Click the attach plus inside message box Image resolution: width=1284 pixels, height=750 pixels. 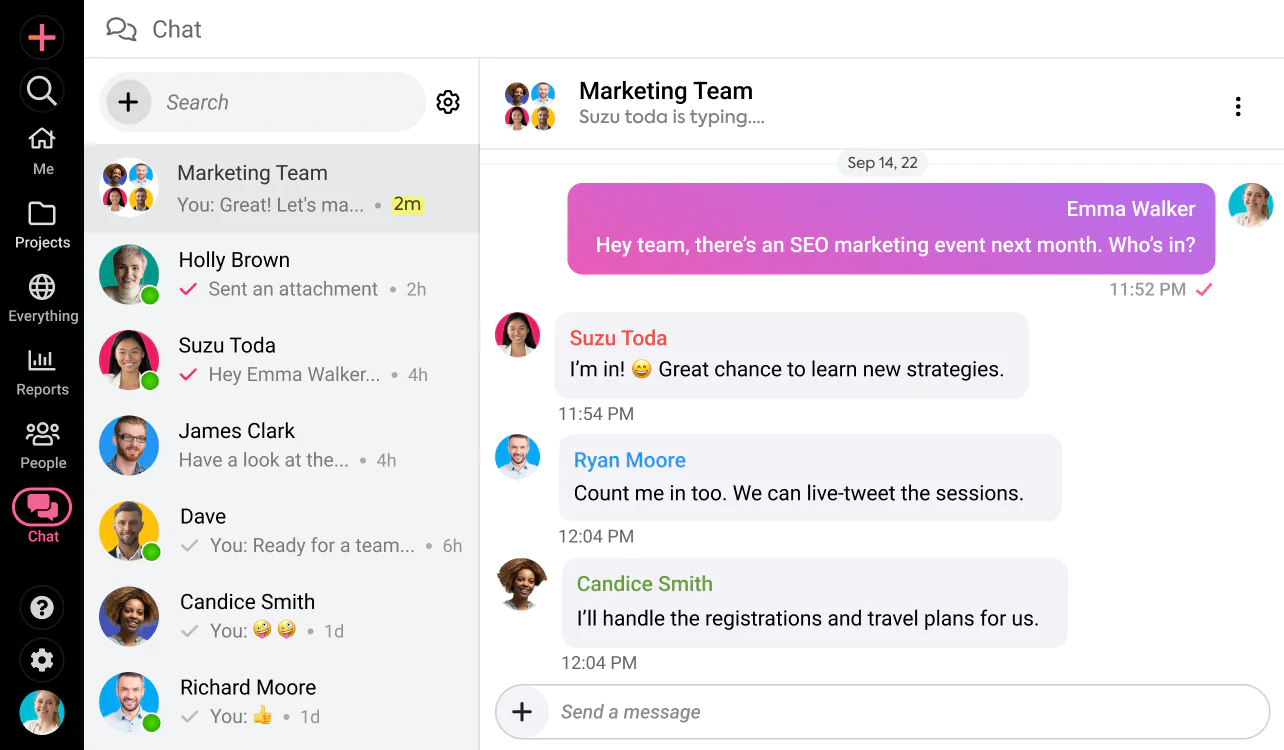(522, 711)
